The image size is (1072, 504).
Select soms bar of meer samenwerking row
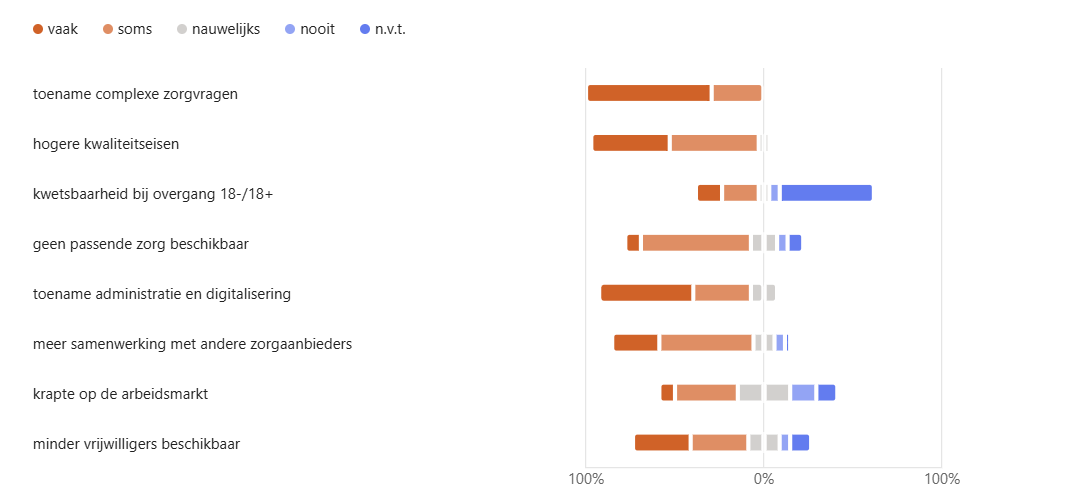[705, 343]
